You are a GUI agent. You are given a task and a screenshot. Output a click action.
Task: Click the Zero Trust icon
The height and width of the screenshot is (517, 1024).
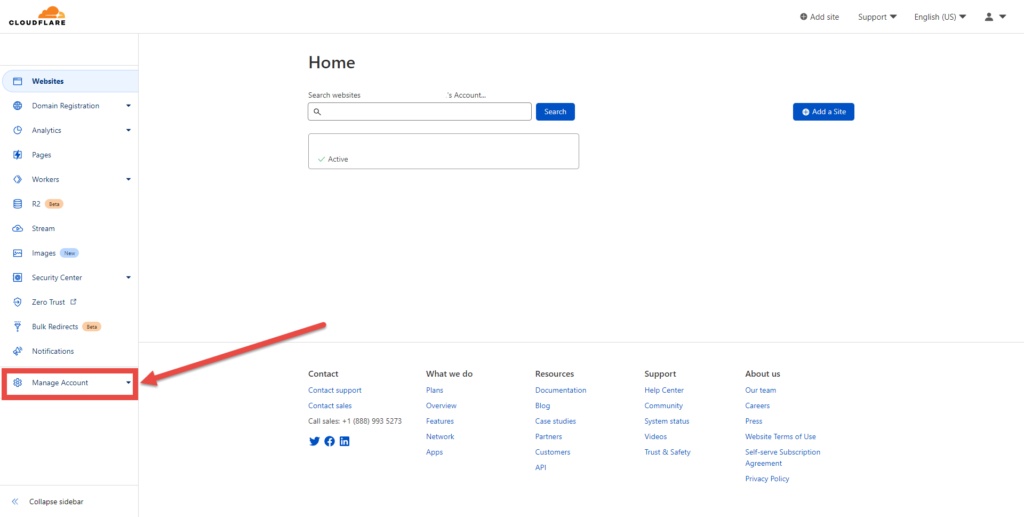[x=18, y=302]
